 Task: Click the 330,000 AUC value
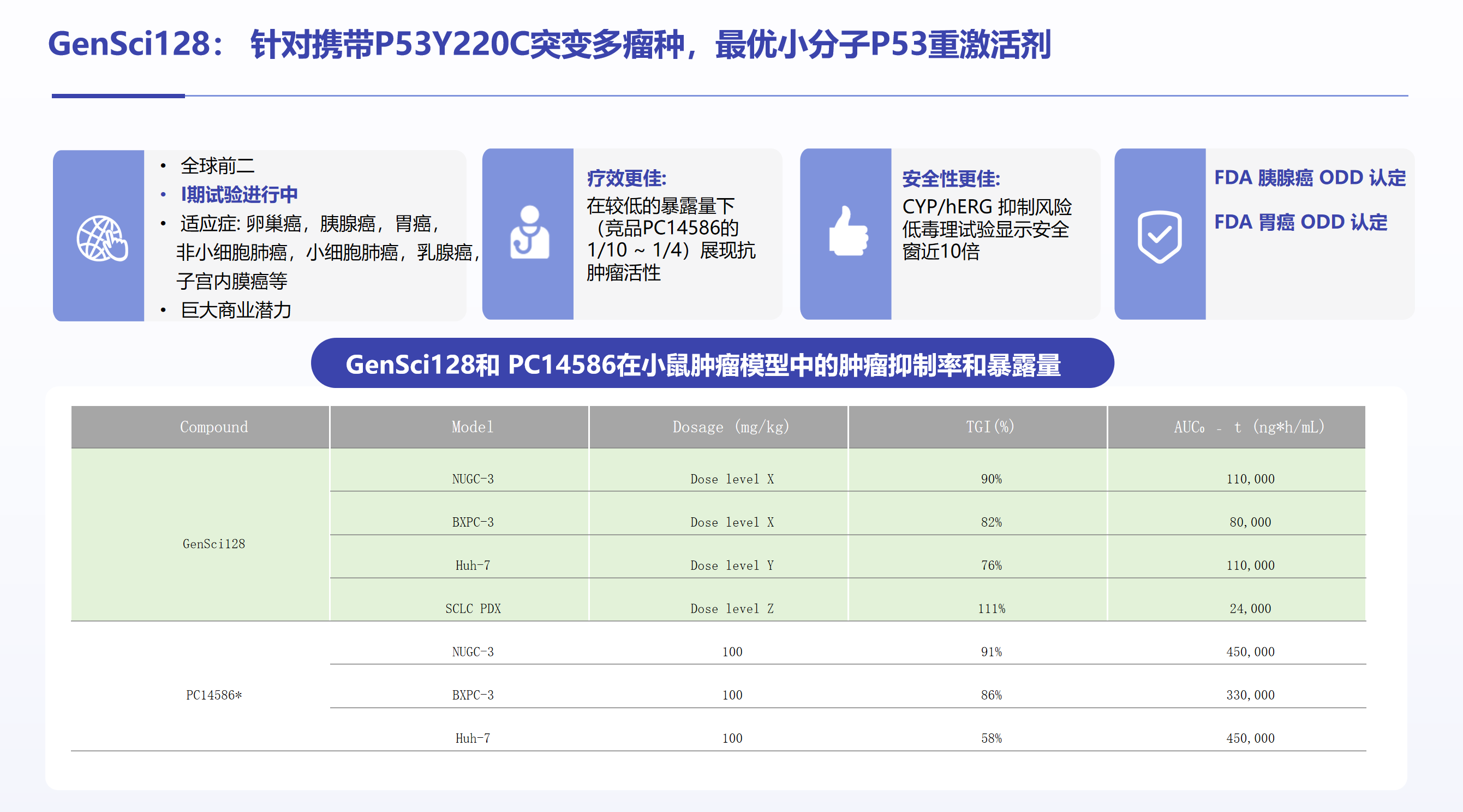tap(1251, 695)
